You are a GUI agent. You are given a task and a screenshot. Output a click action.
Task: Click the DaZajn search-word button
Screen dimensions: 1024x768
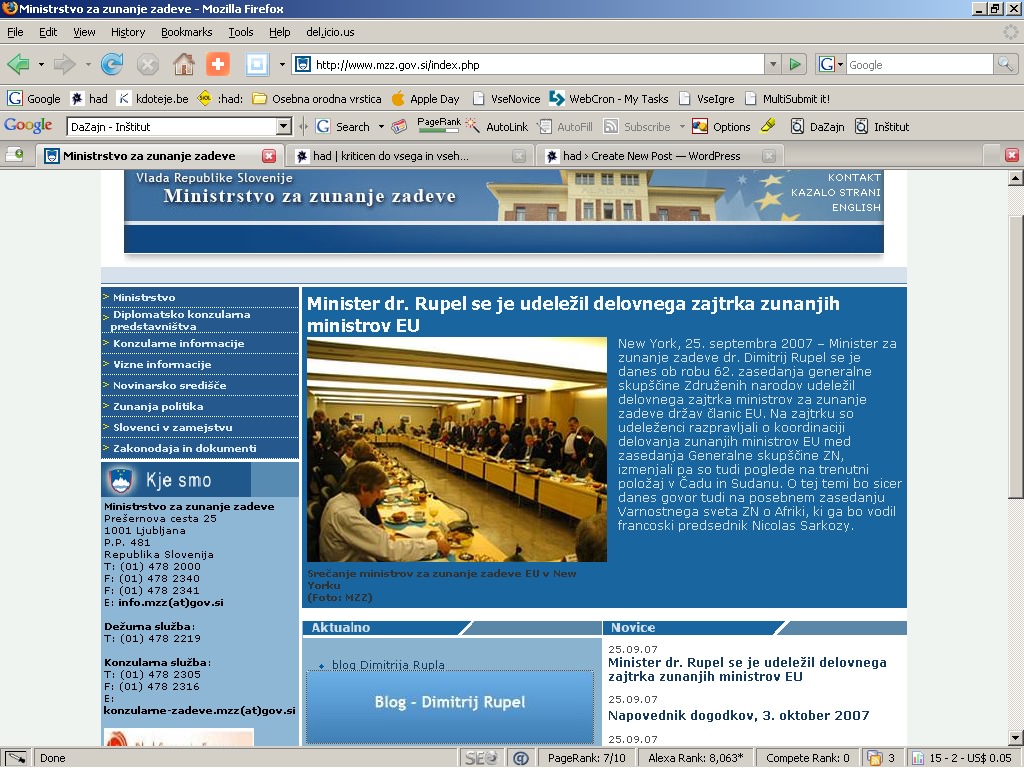pos(818,127)
